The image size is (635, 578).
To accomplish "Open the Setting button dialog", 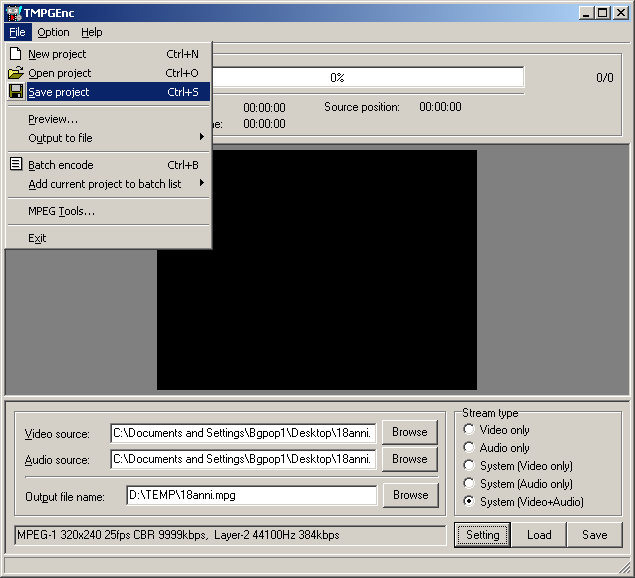I will [482, 535].
